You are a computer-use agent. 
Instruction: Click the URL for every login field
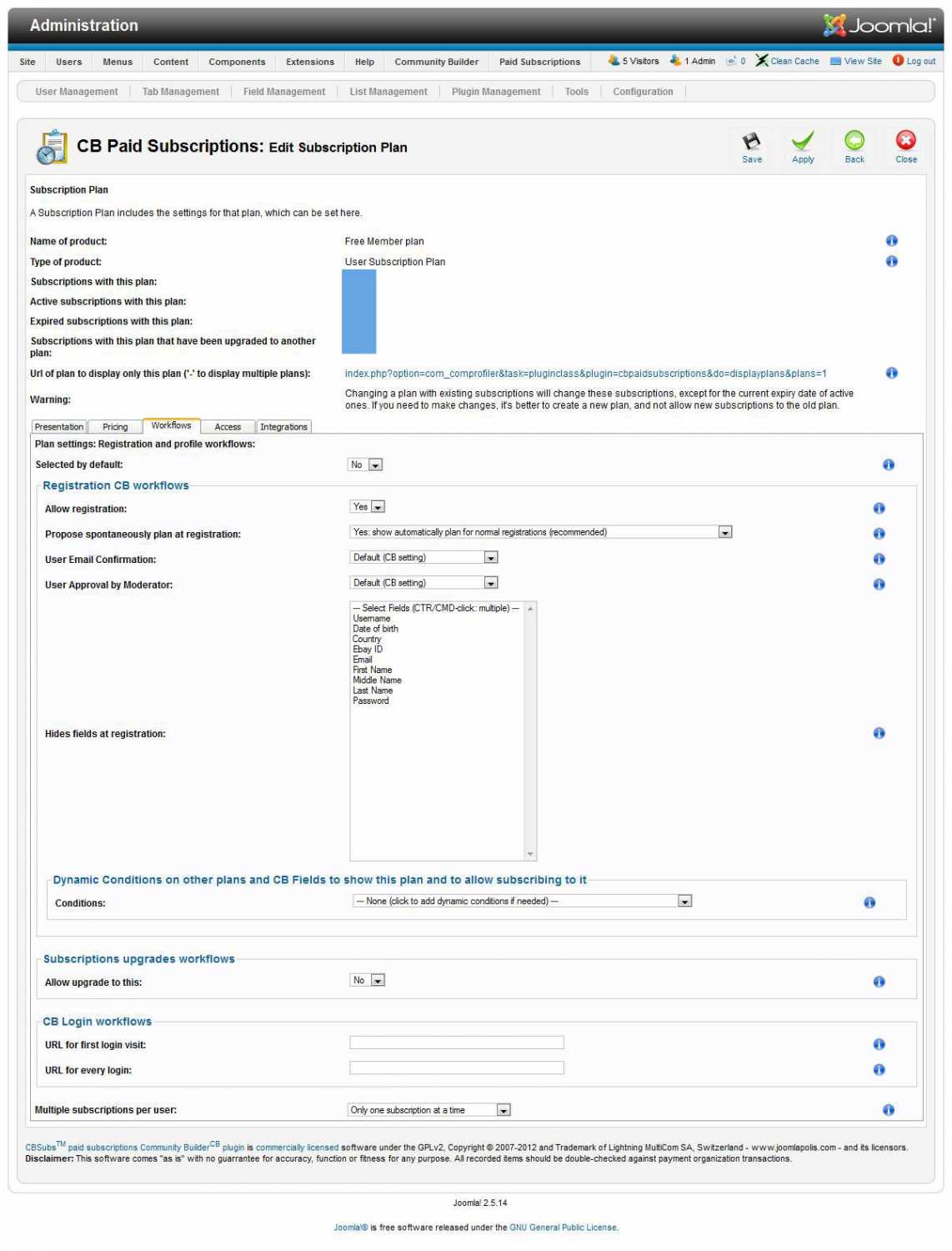457,1068
